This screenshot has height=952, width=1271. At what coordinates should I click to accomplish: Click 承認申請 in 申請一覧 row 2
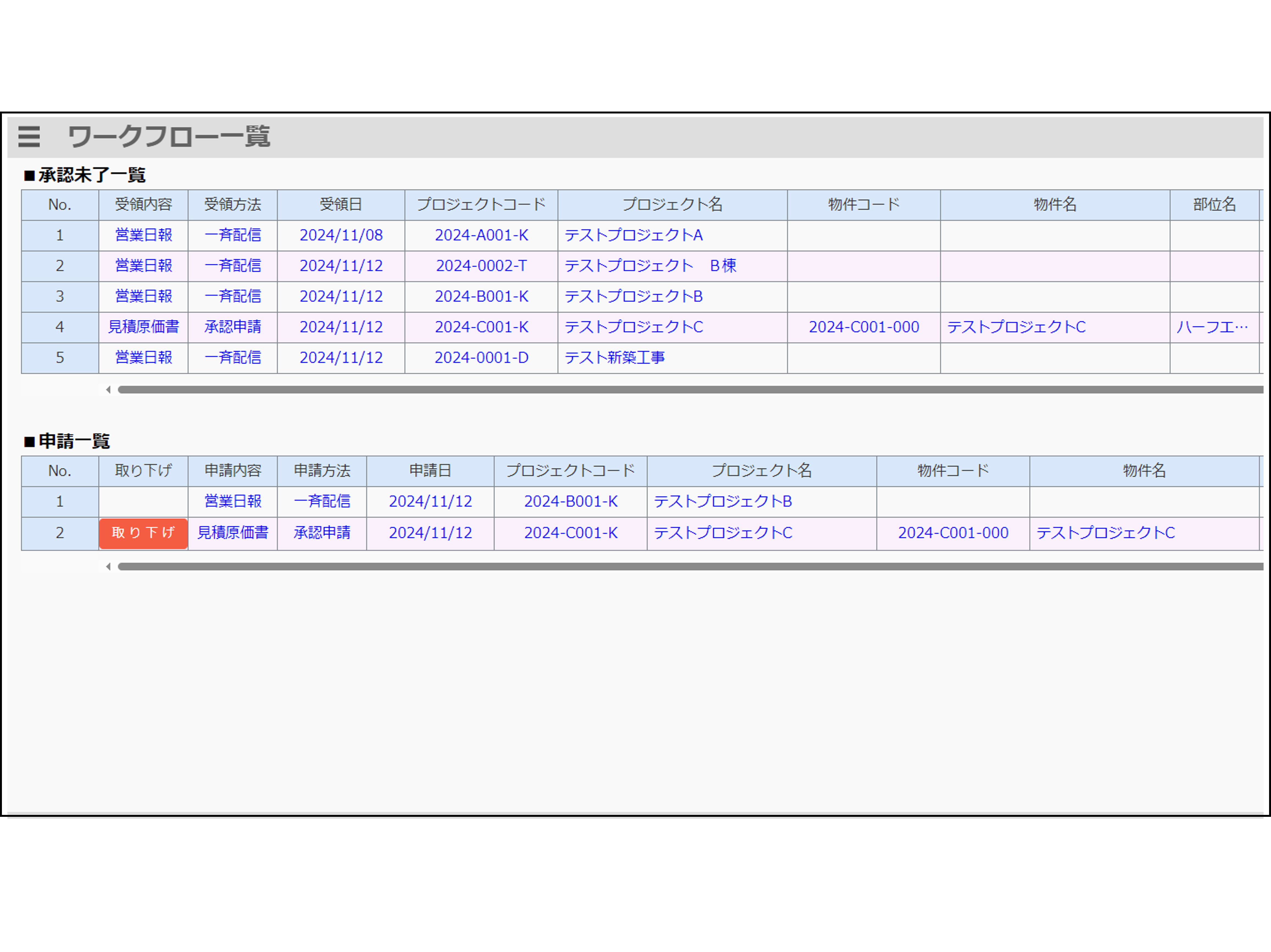322,533
